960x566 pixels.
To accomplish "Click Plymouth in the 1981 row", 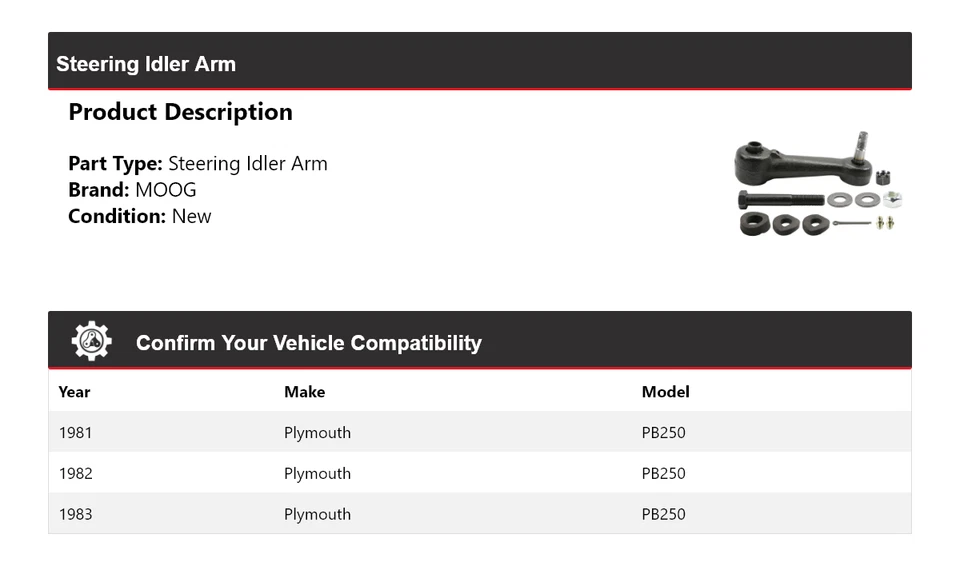I will click(x=317, y=433).
